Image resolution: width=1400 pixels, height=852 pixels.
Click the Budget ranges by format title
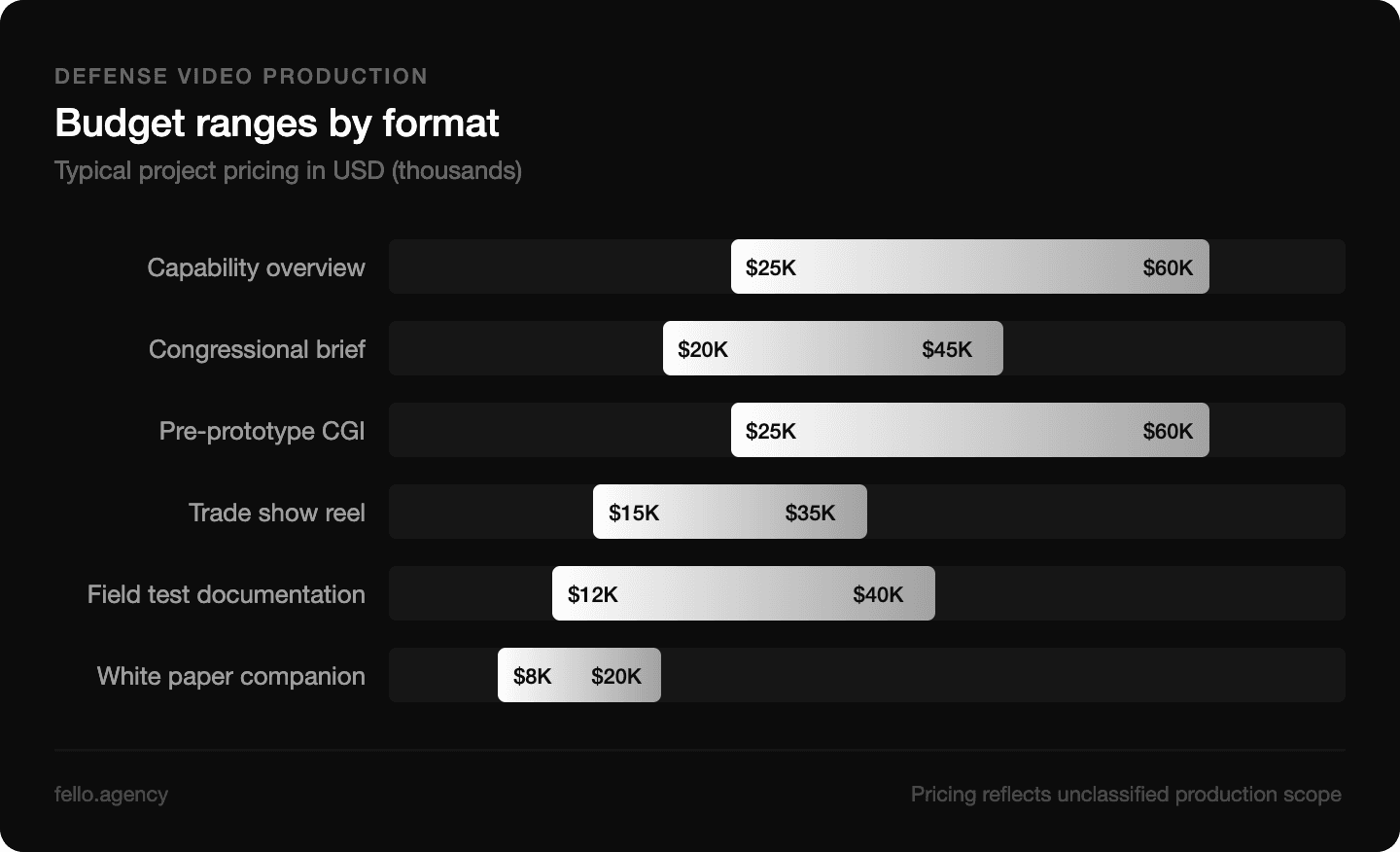(276, 124)
